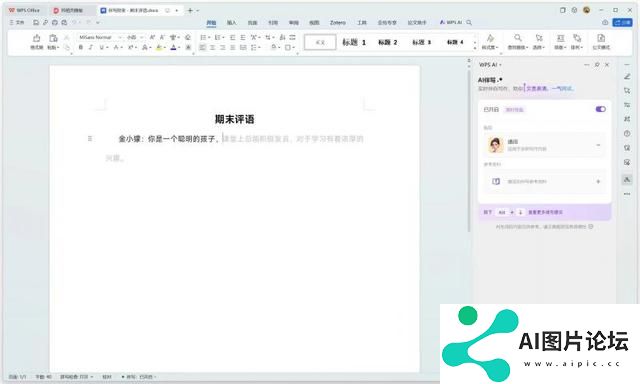This screenshot has width=640, height=384.
Task: Center align the paragraph
Action: coord(213,48)
